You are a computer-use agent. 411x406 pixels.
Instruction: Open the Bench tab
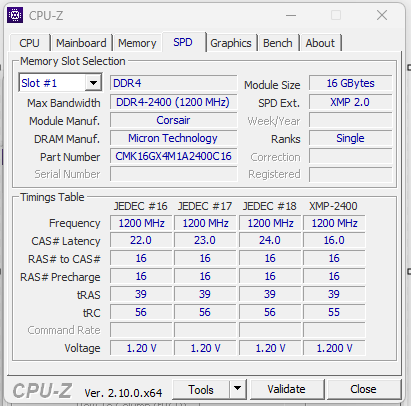pyautogui.click(x=278, y=43)
